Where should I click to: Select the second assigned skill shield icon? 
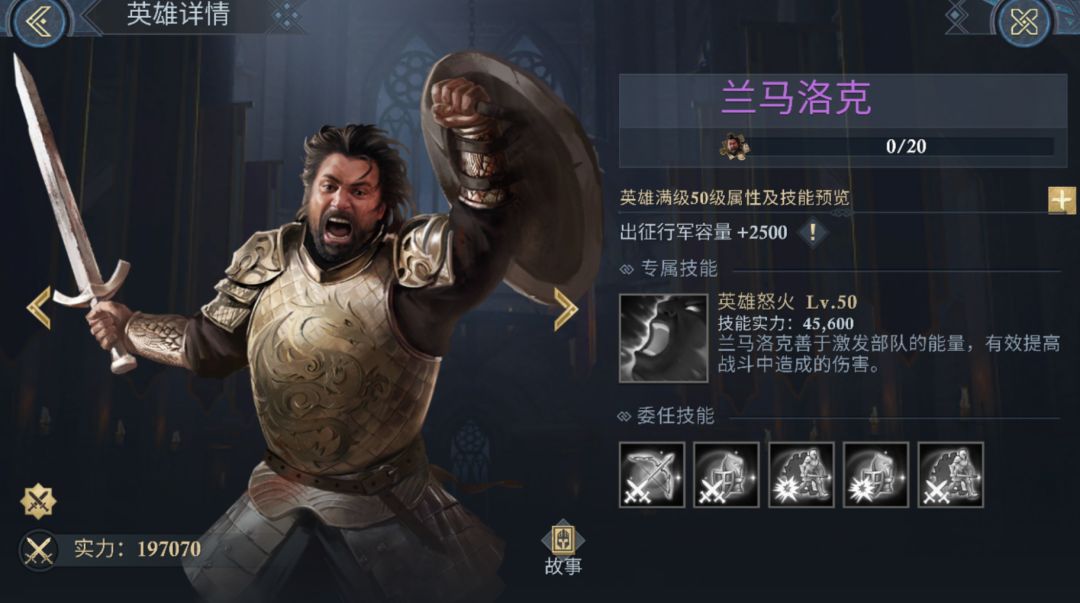(726, 475)
